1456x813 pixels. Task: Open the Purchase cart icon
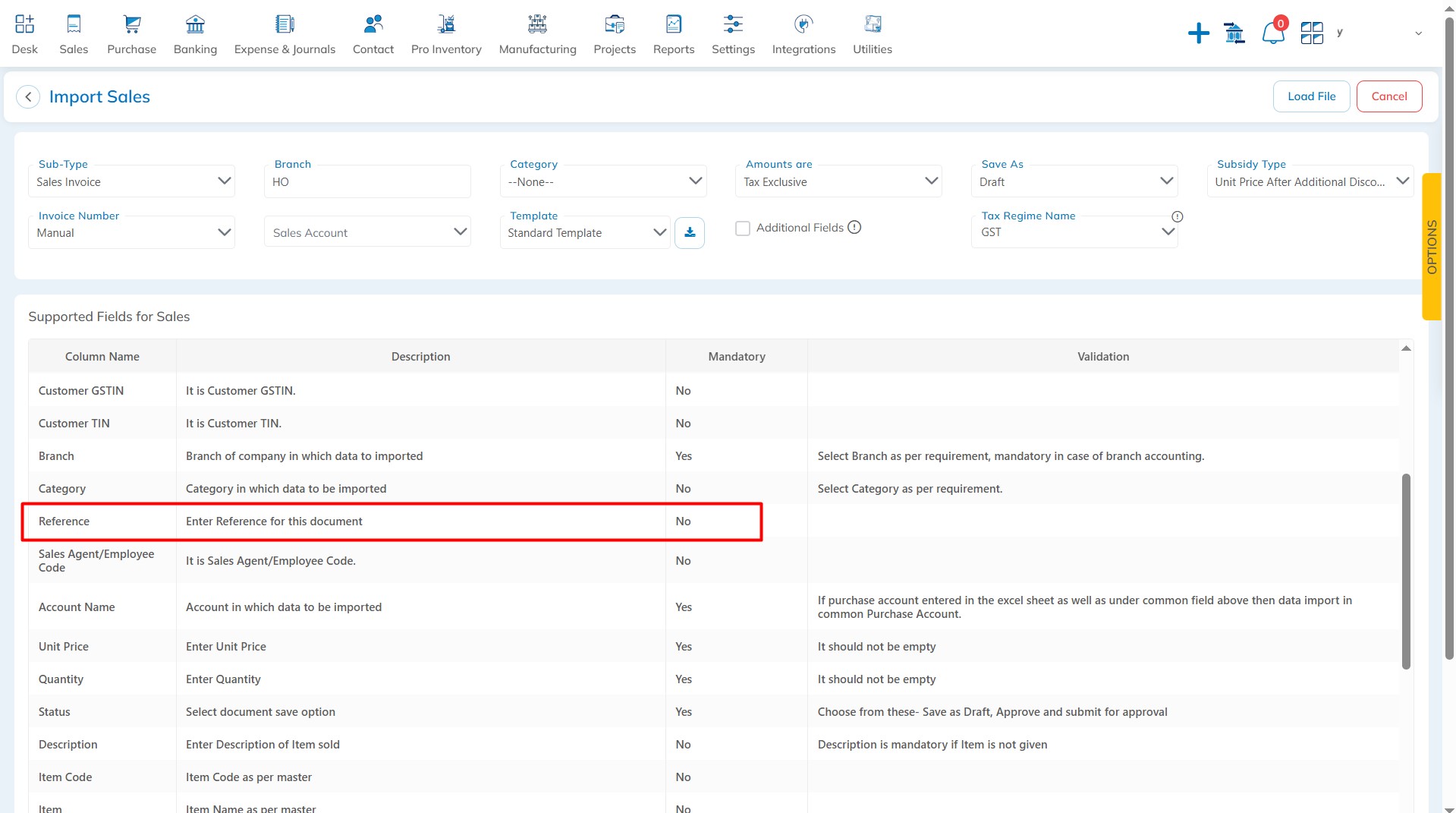[132, 24]
